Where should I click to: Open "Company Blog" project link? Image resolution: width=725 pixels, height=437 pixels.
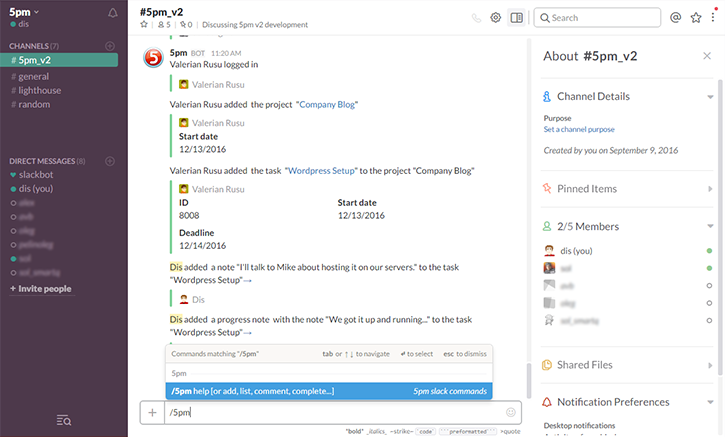[327, 105]
